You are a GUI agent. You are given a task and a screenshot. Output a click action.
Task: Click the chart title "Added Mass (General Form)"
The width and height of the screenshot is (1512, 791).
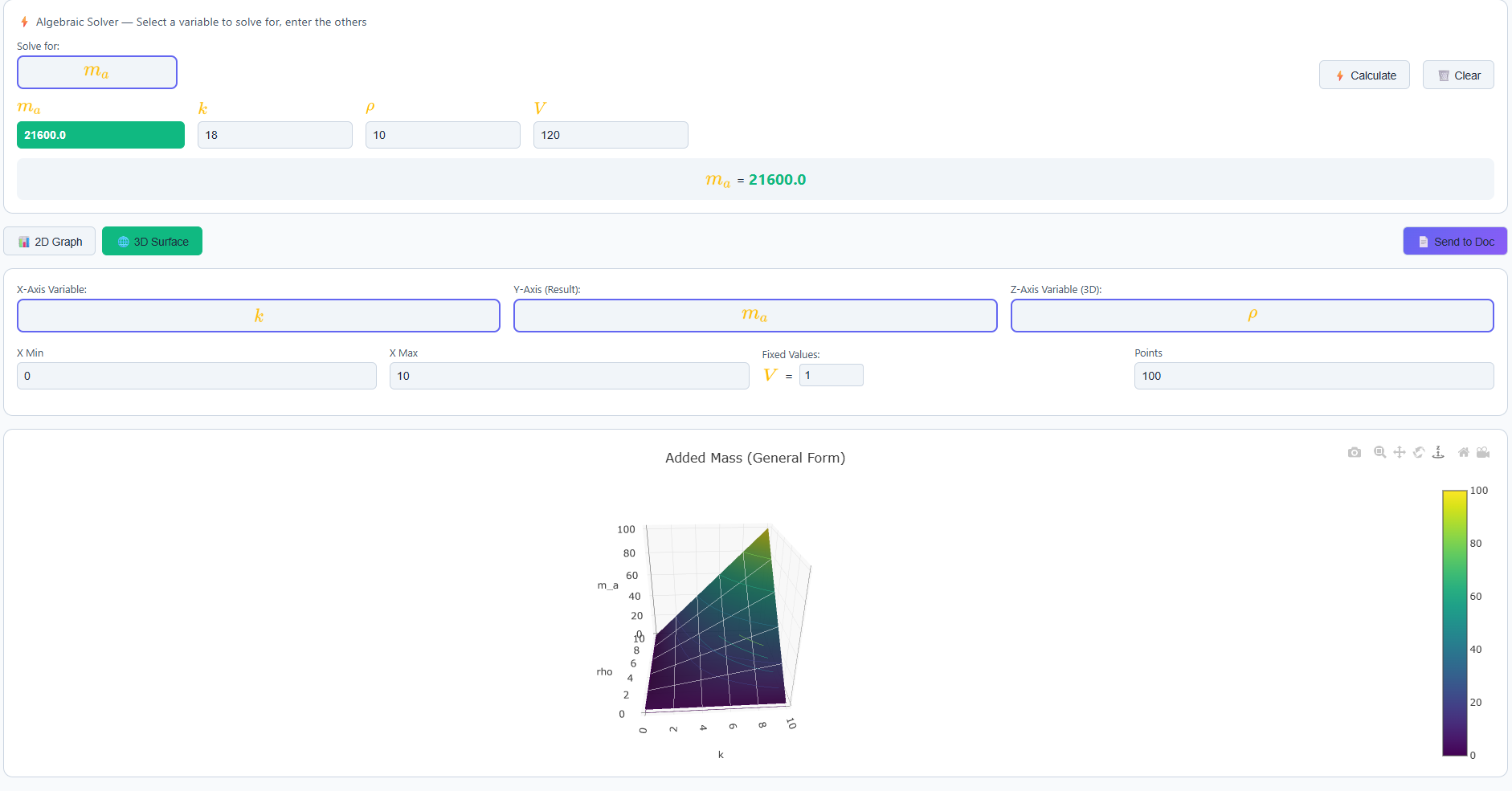(755, 458)
